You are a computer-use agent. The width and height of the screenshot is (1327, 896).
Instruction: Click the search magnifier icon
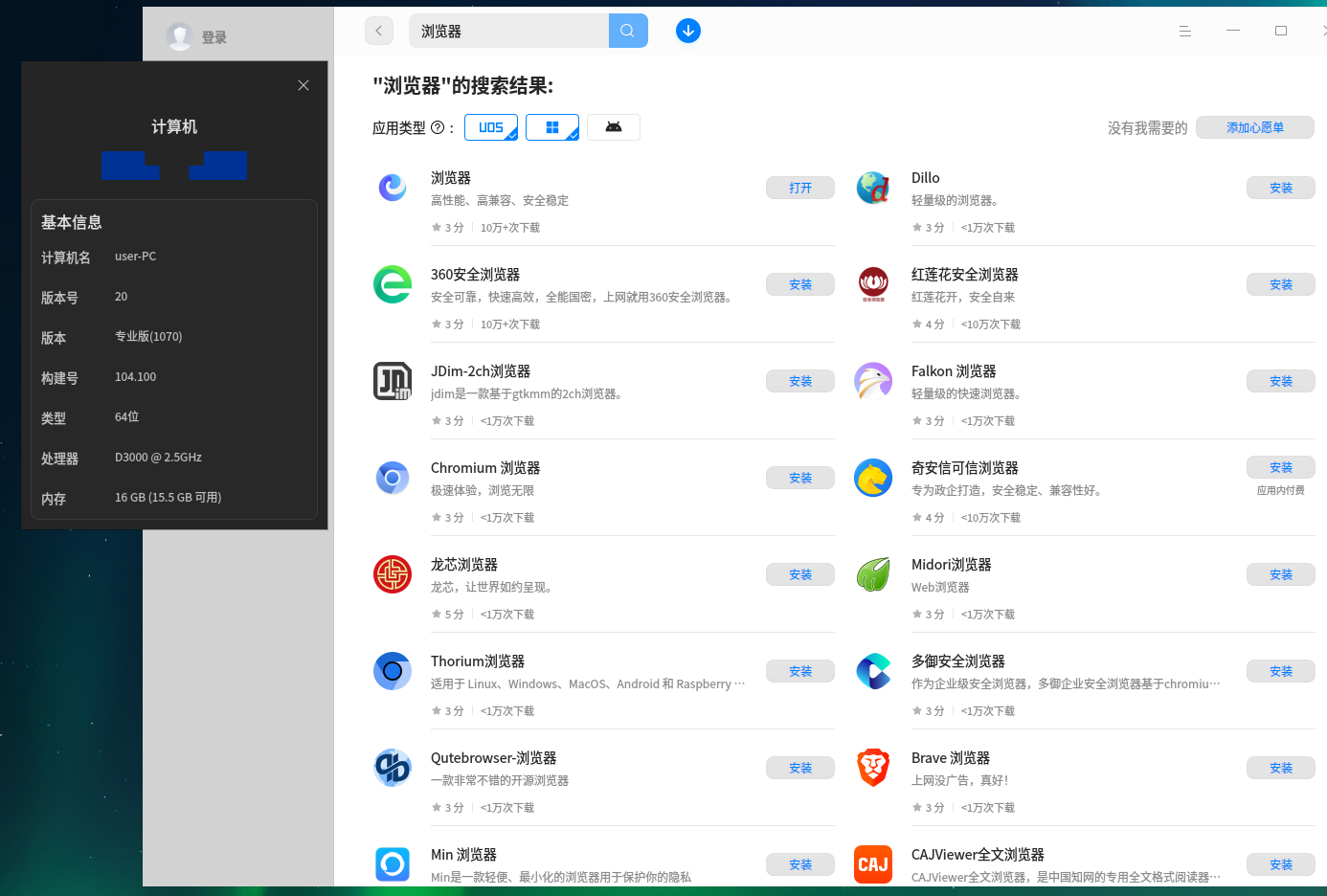click(628, 30)
